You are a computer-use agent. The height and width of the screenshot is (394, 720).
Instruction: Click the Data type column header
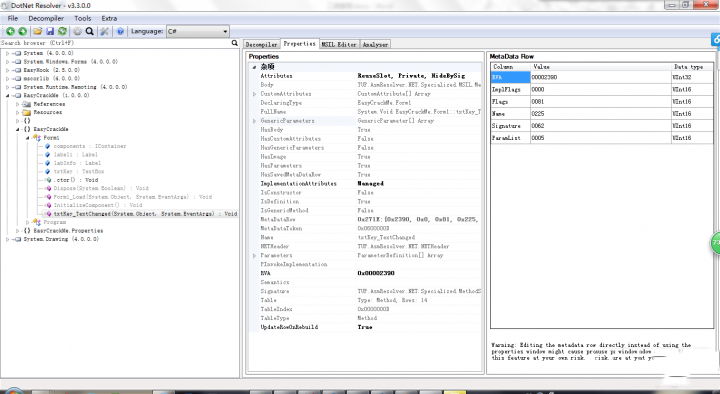692,67
